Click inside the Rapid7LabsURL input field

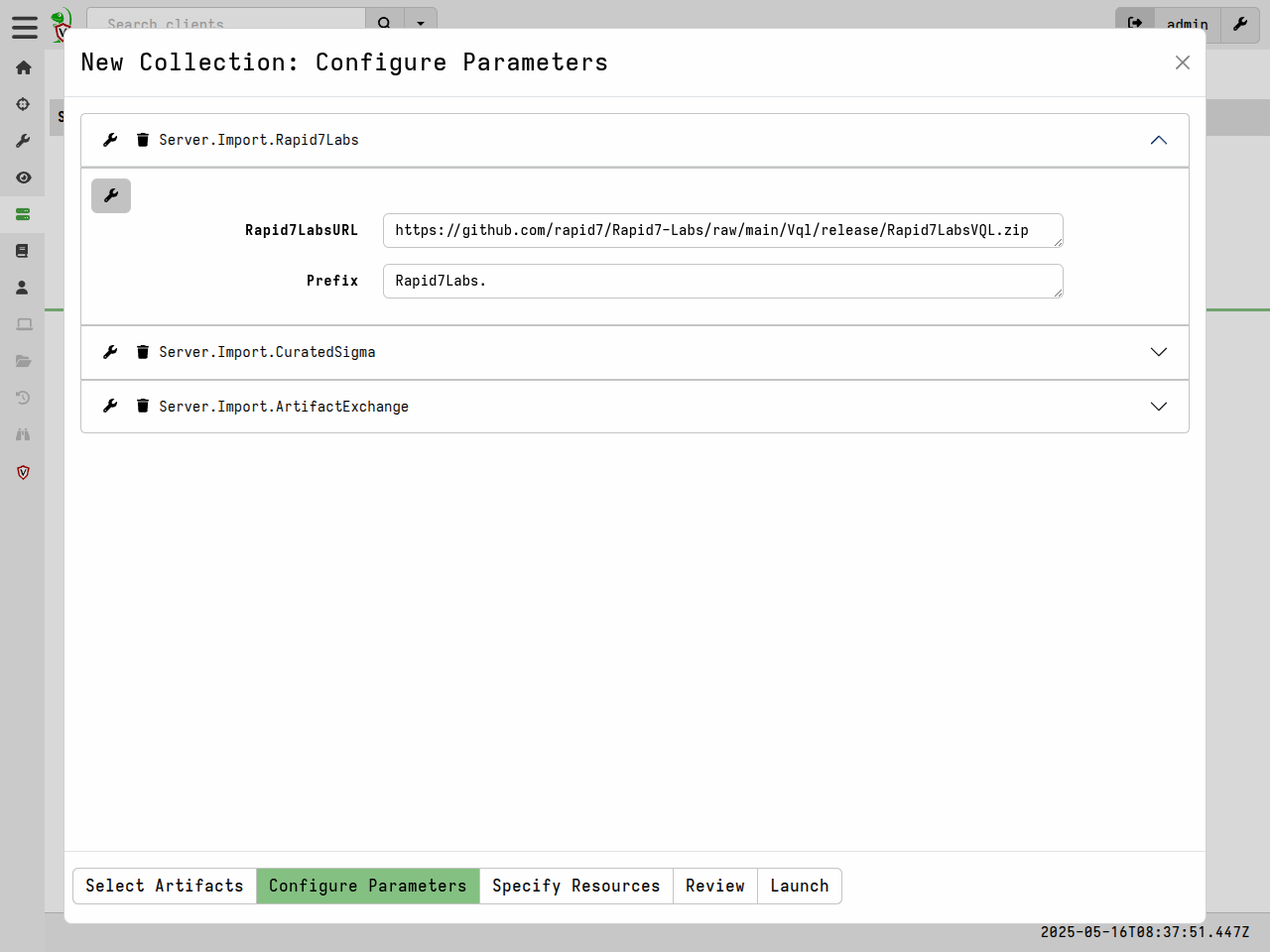click(x=722, y=230)
